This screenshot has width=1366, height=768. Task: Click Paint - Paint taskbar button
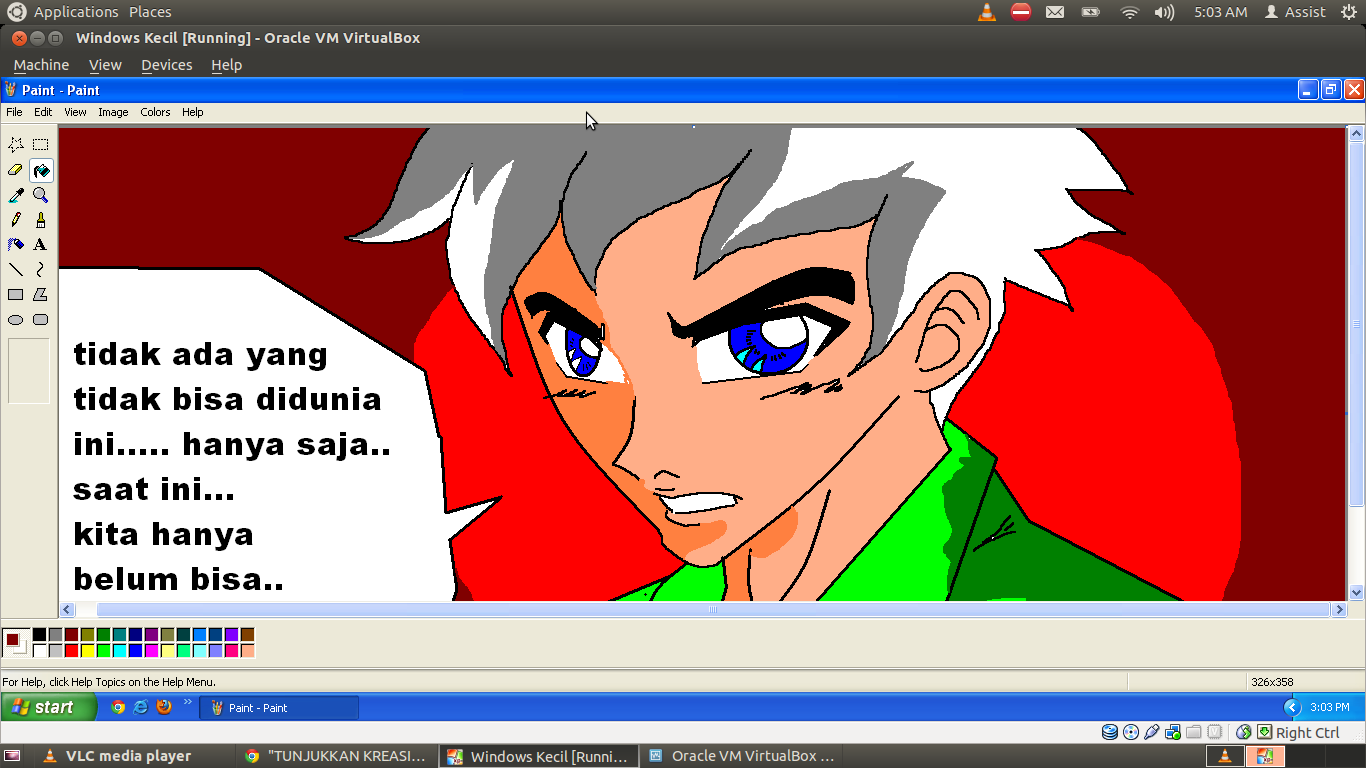279,707
